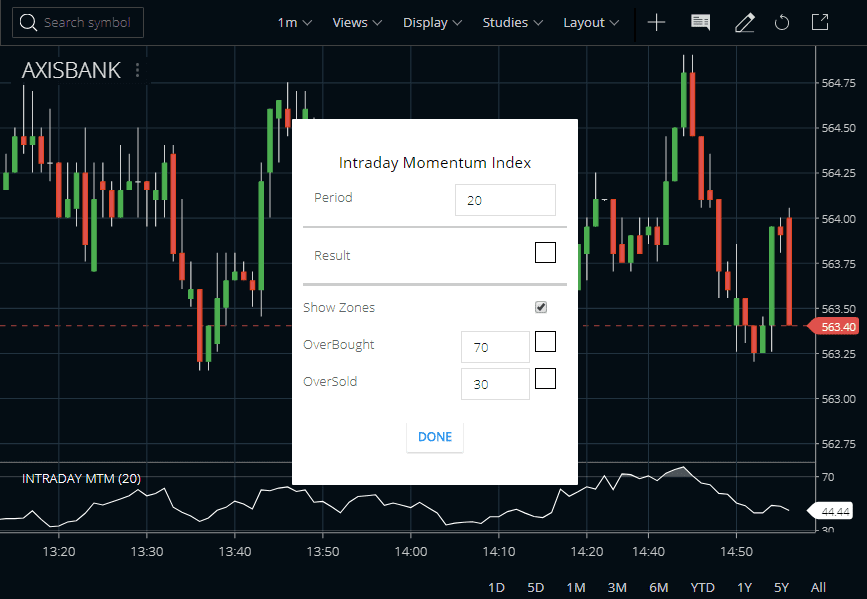Click the search magnifier icon

(x=28, y=22)
